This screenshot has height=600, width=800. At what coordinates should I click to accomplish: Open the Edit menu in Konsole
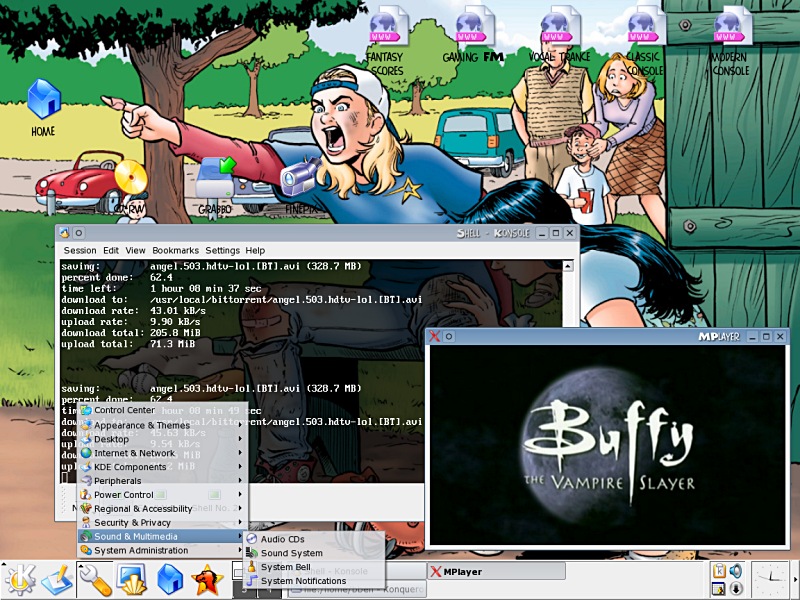click(x=111, y=251)
